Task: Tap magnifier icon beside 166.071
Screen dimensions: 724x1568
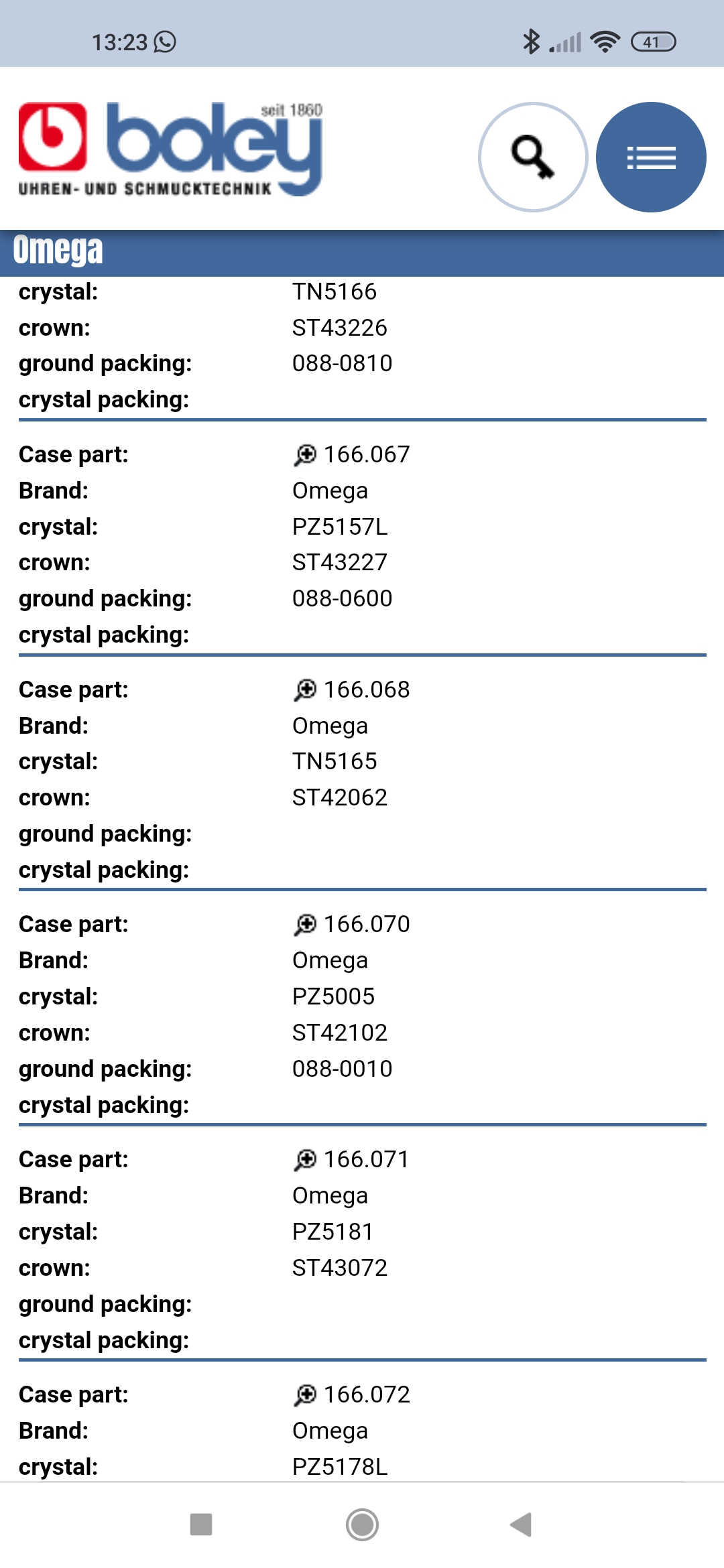Action: pos(305,1160)
